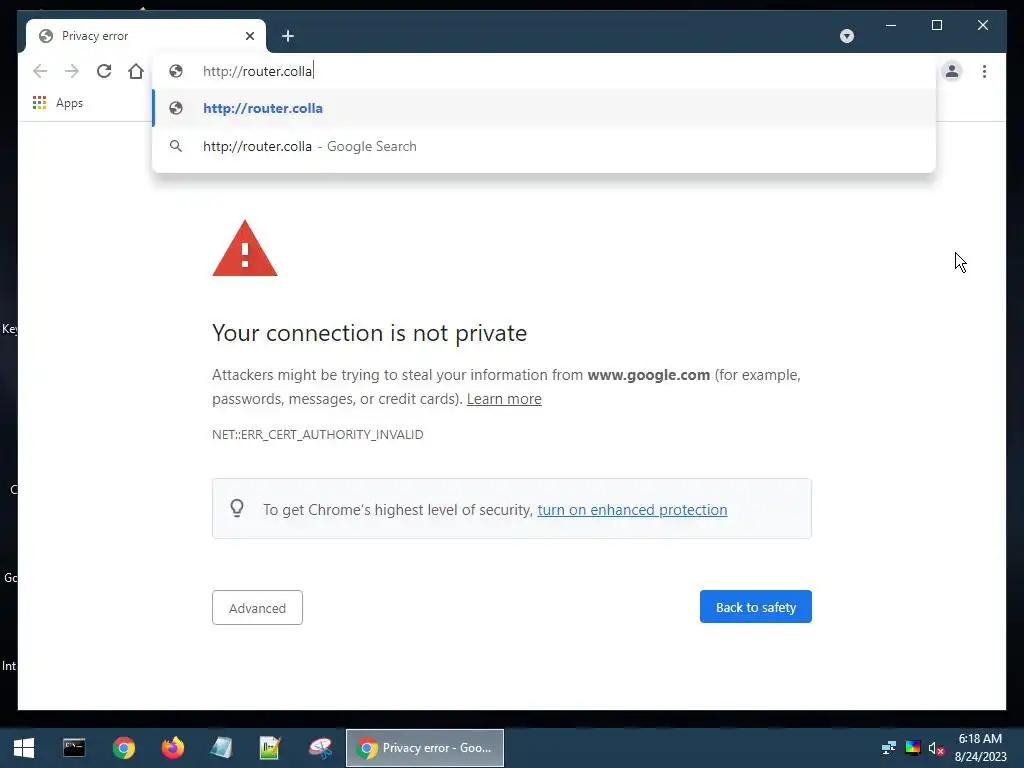Open the taskbar clock and date
The width and height of the screenshot is (1024, 768).
tap(980, 748)
